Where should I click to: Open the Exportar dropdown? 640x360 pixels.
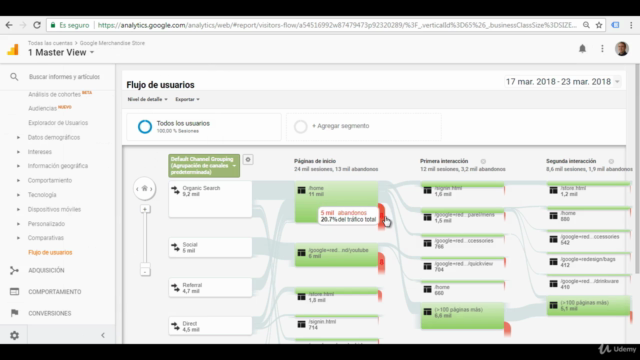click(187, 99)
